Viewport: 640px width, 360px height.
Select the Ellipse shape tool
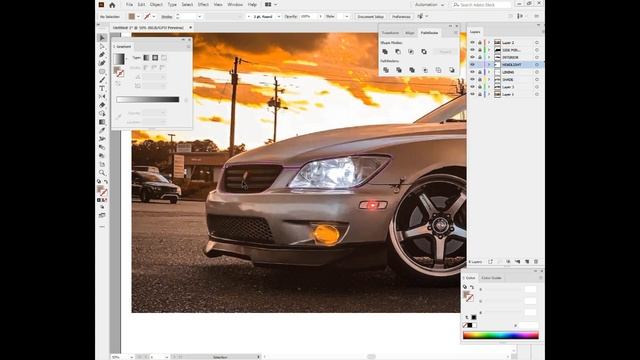[102, 71]
